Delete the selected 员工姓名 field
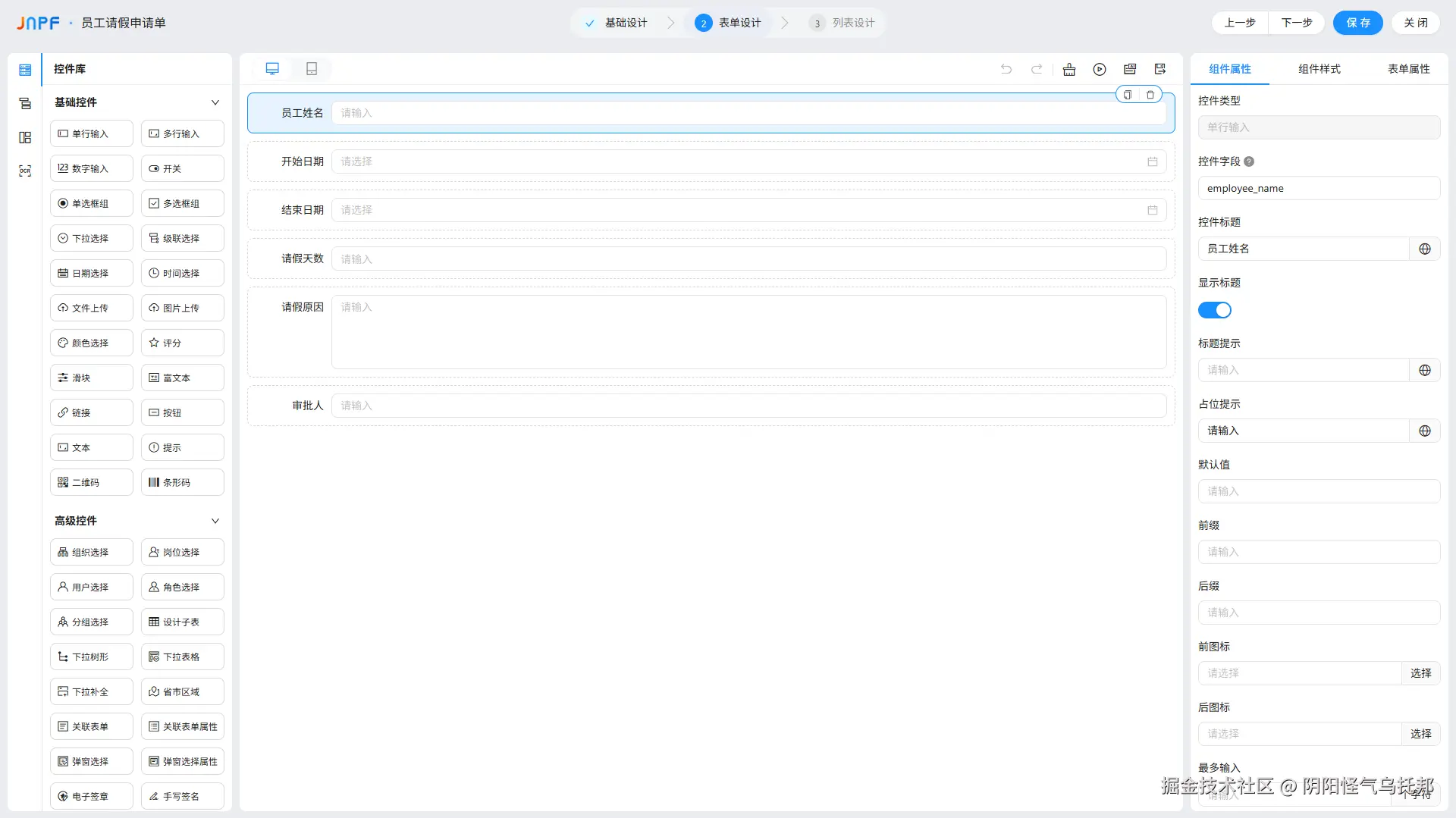Viewport: 1456px width, 818px height. pyautogui.click(x=1150, y=95)
